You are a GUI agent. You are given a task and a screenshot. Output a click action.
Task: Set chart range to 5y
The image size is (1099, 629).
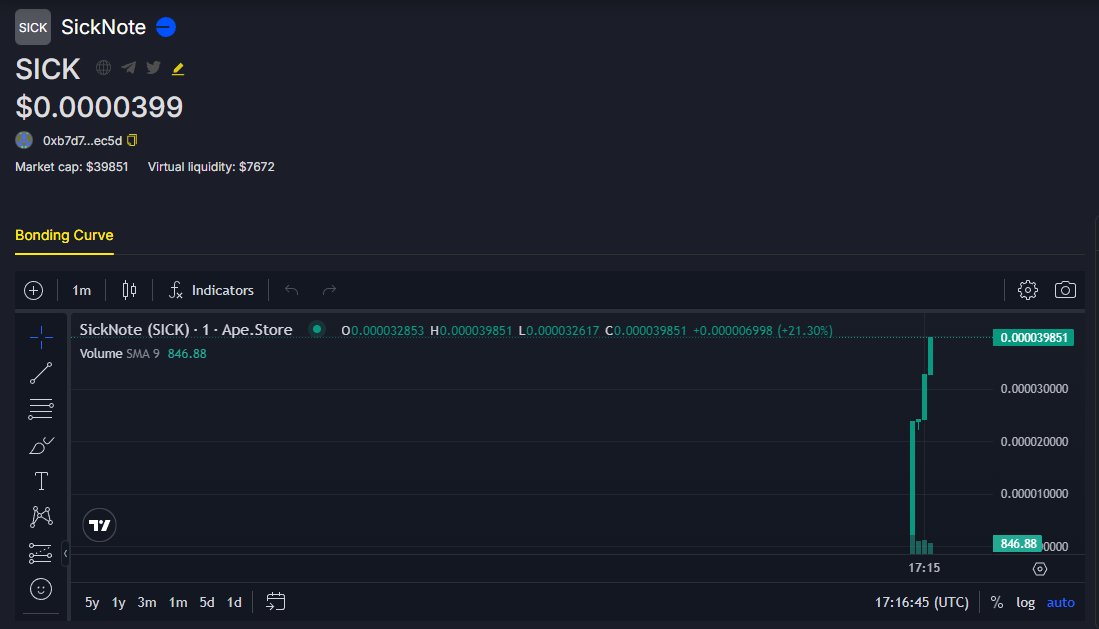pos(92,602)
